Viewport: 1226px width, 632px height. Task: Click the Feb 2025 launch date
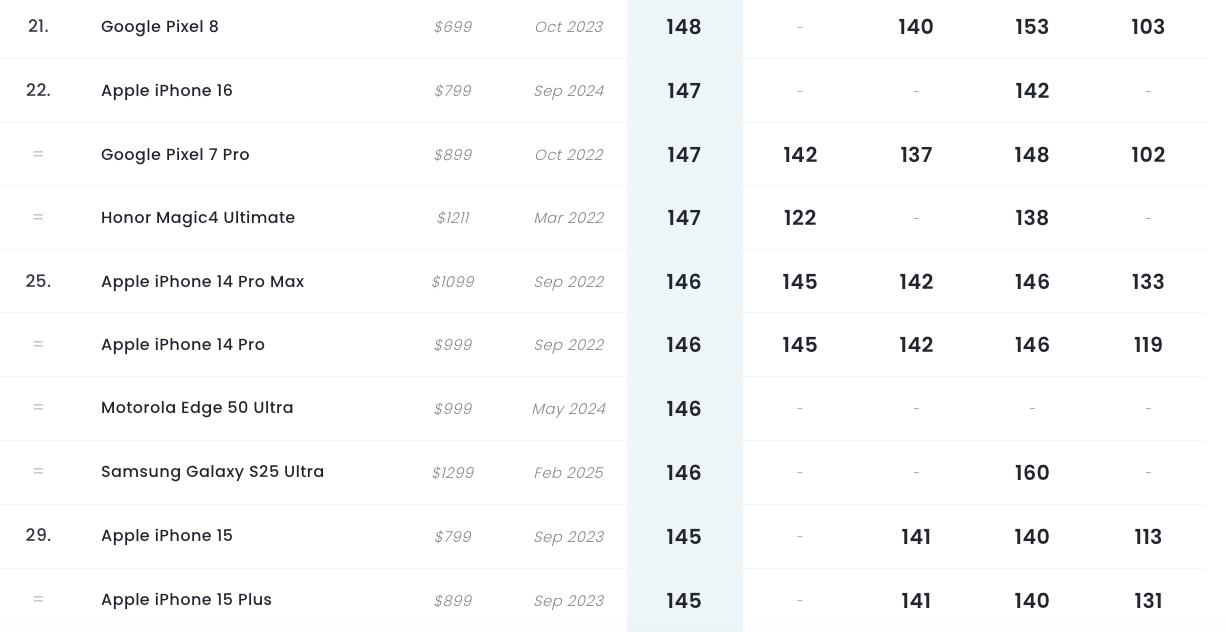click(569, 473)
